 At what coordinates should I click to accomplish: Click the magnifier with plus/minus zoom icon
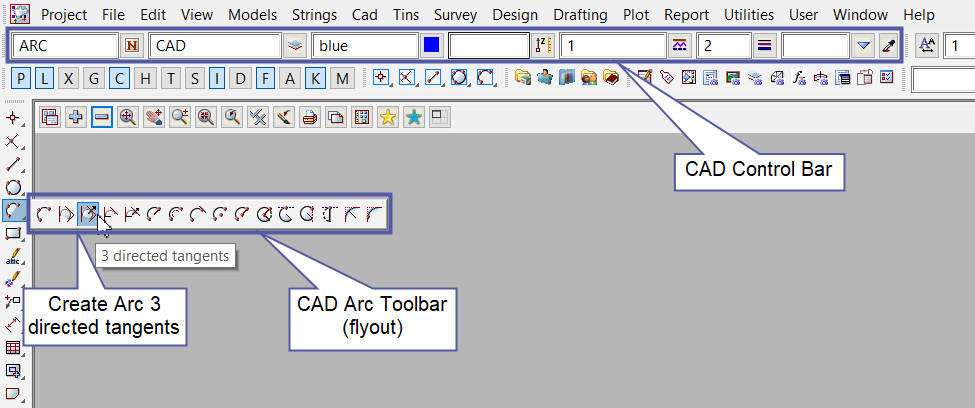(180, 116)
